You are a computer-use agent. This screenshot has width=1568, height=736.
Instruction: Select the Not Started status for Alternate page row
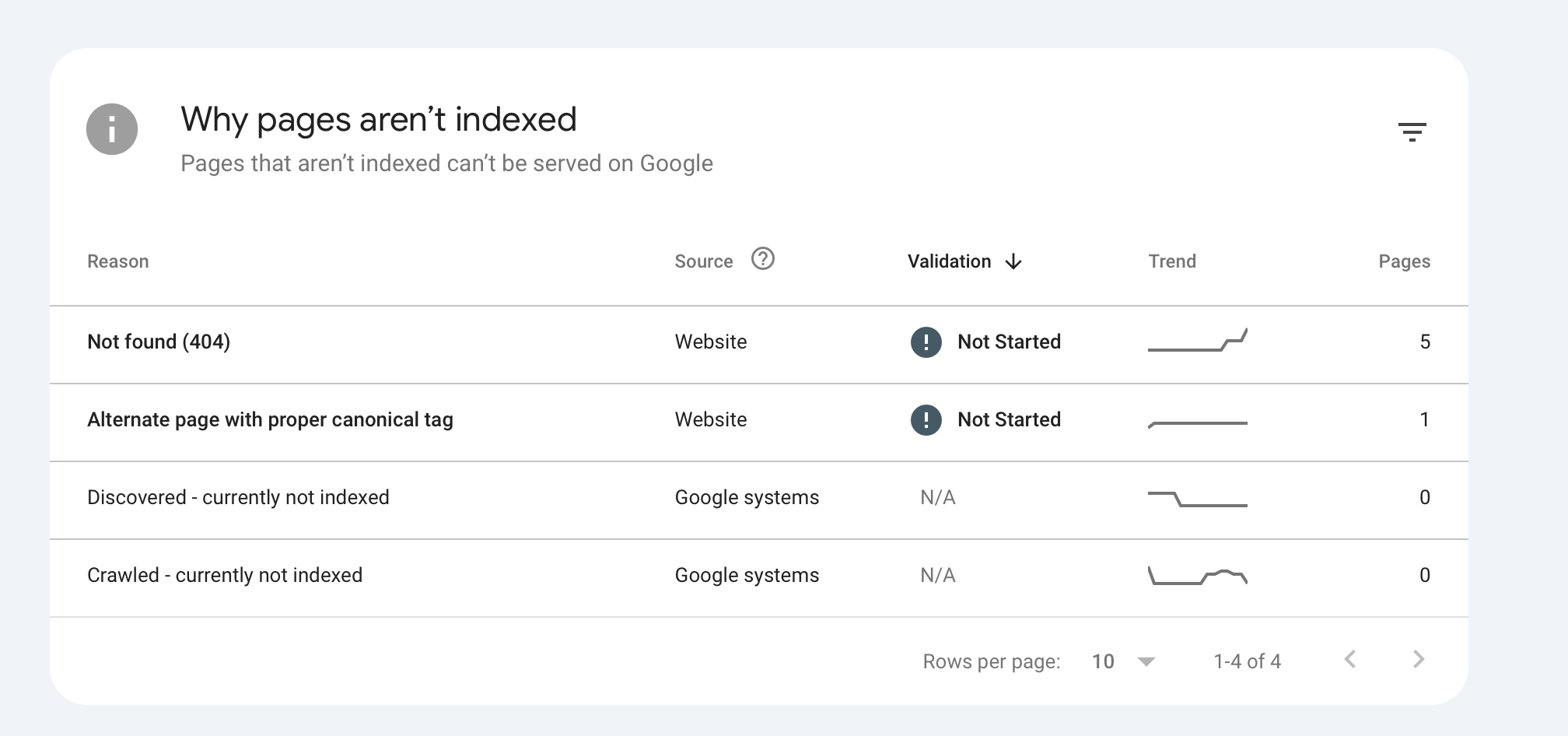coord(1009,419)
